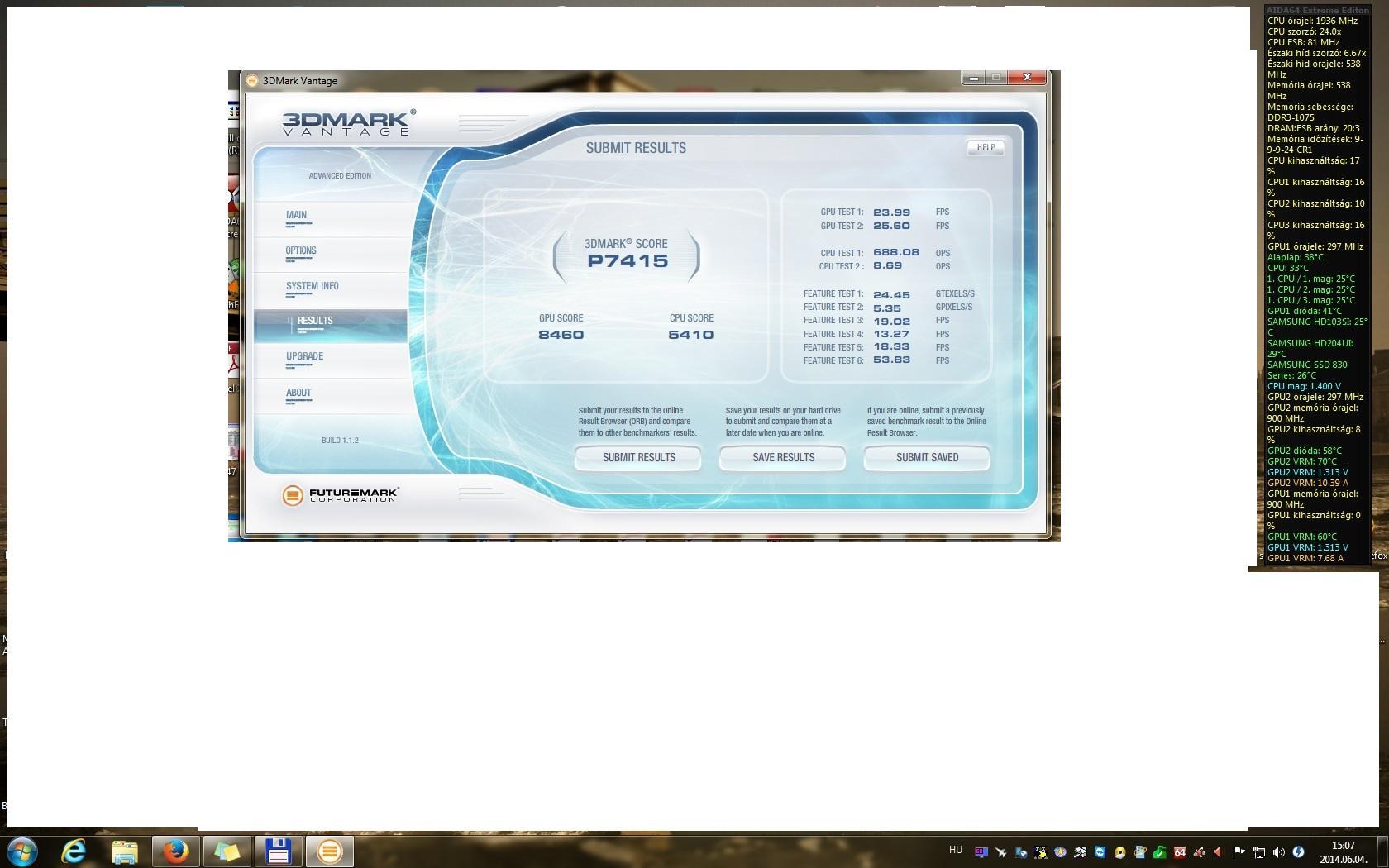Click the 3DMark score P7415
The width and height of the screenshot is (1389, 868).
click(x=628, y=261)
